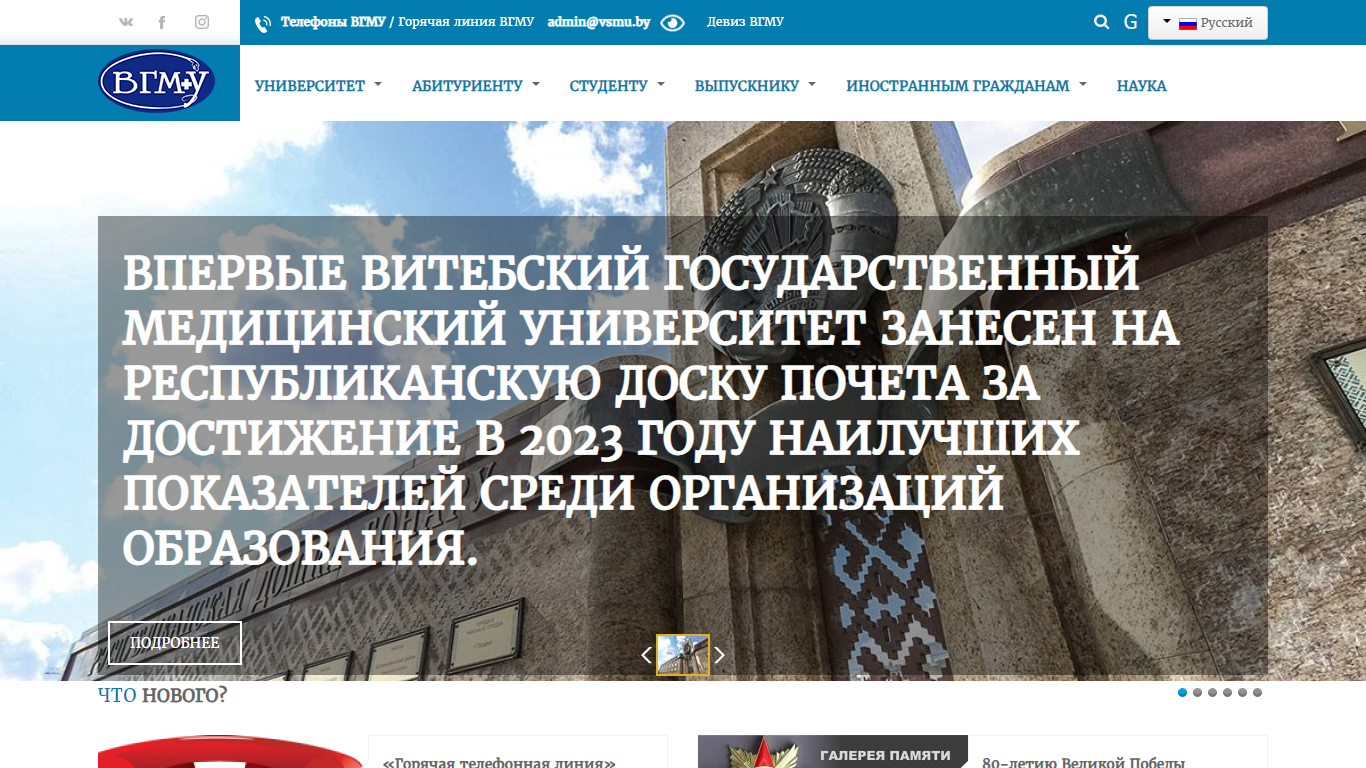Click the ПОДРОБНЕЕ button

pos(175,643)
